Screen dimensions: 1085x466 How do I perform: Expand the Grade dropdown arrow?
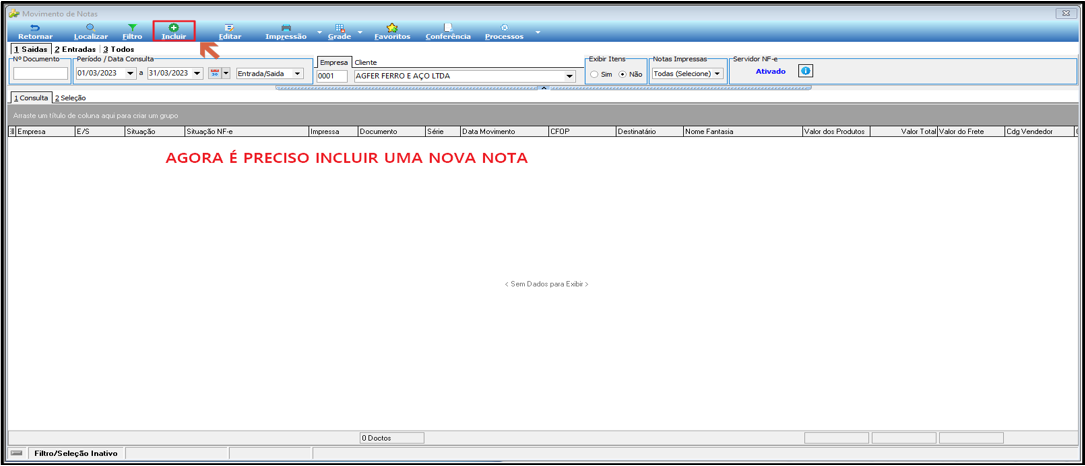click(360, 32)
